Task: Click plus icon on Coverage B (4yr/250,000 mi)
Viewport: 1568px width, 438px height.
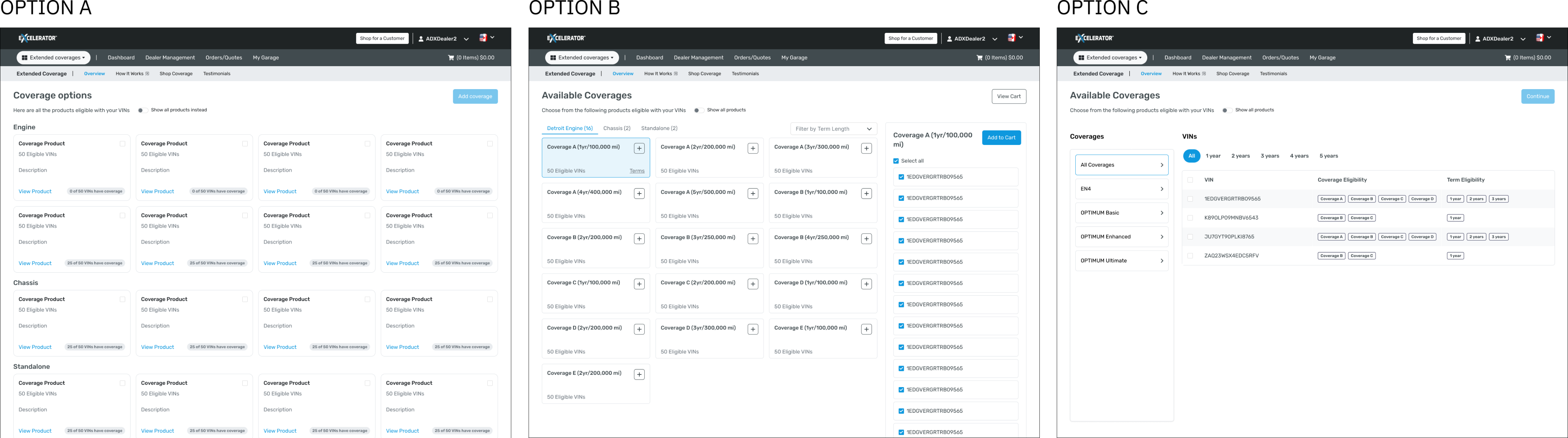Action: [867, 239]
